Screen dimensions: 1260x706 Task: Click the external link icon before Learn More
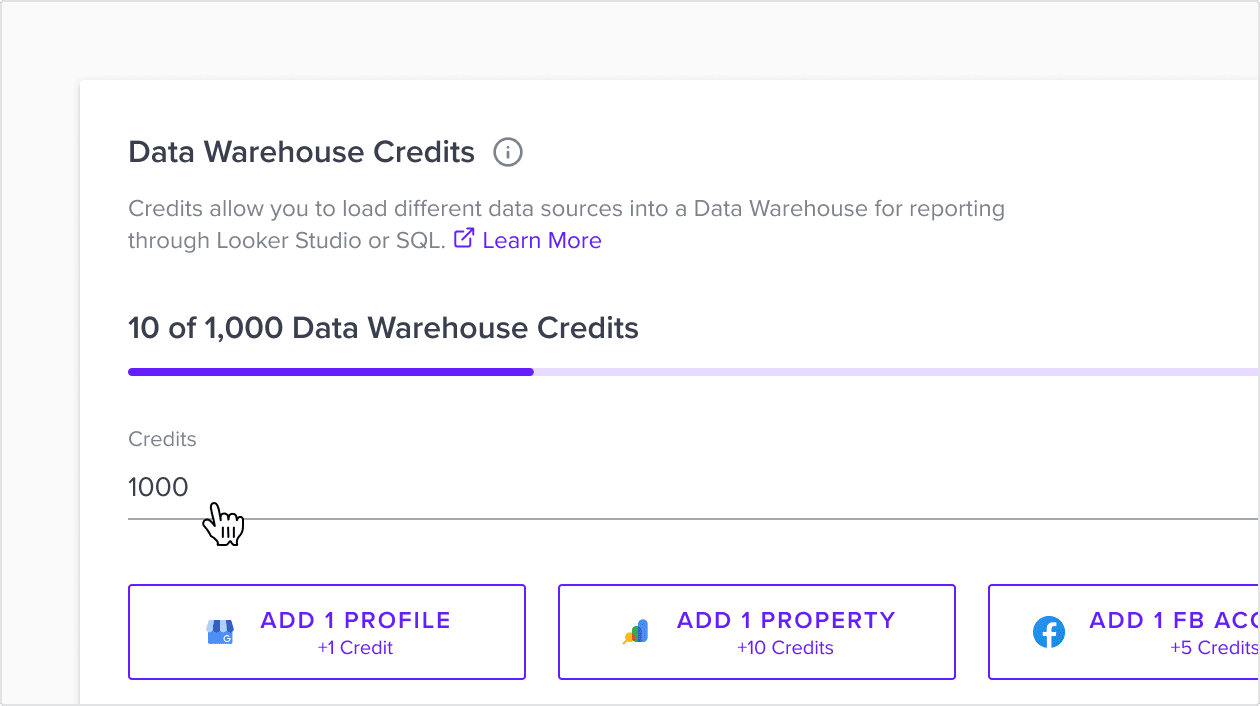click(464, 237)
